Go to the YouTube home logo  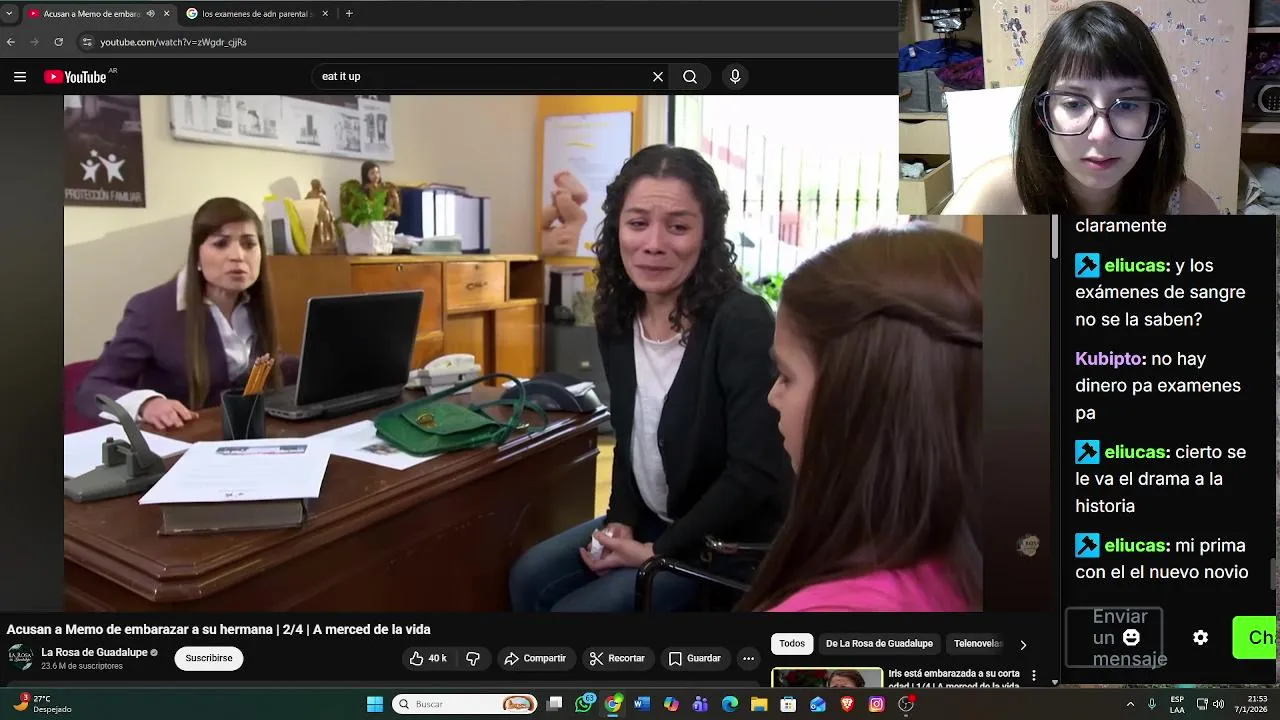click(x=75, y=77)
